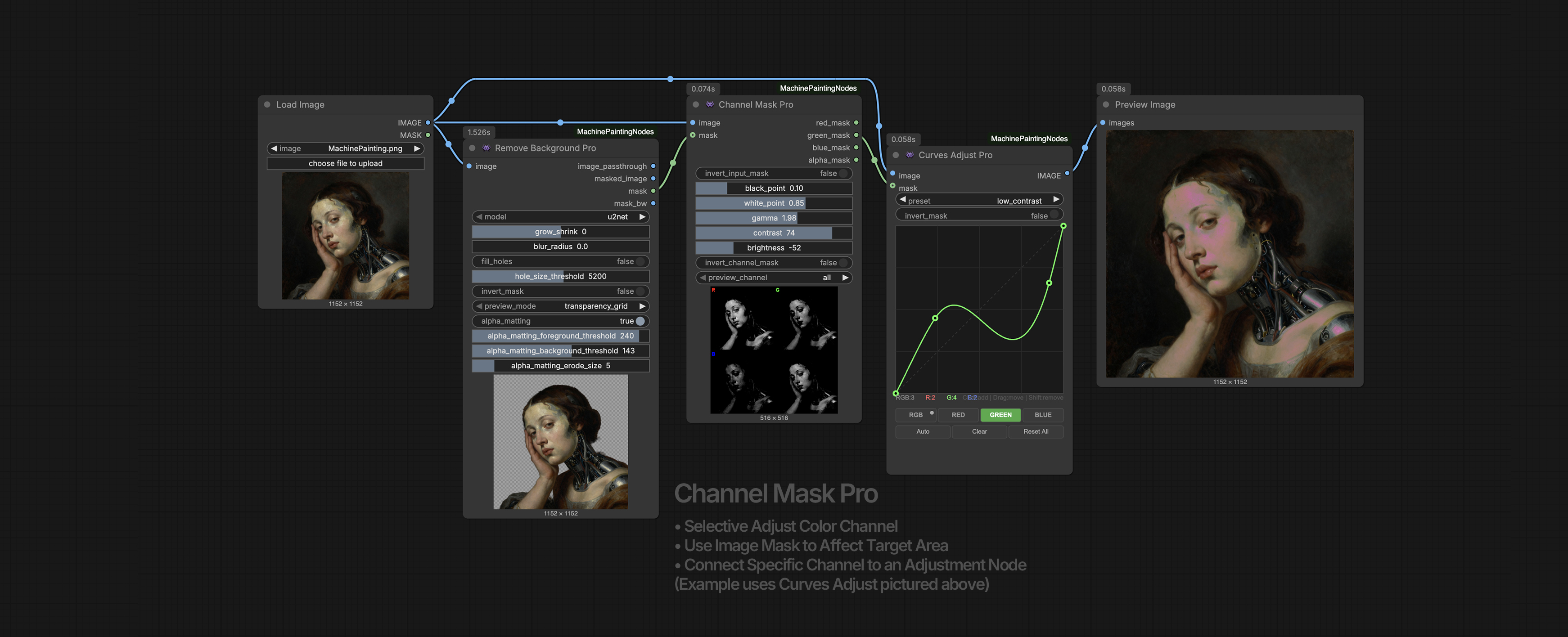Click the purple invader icon on Channel Mask Pro
This screenshot has width=1568, height=637.
[x=710, y=105]
